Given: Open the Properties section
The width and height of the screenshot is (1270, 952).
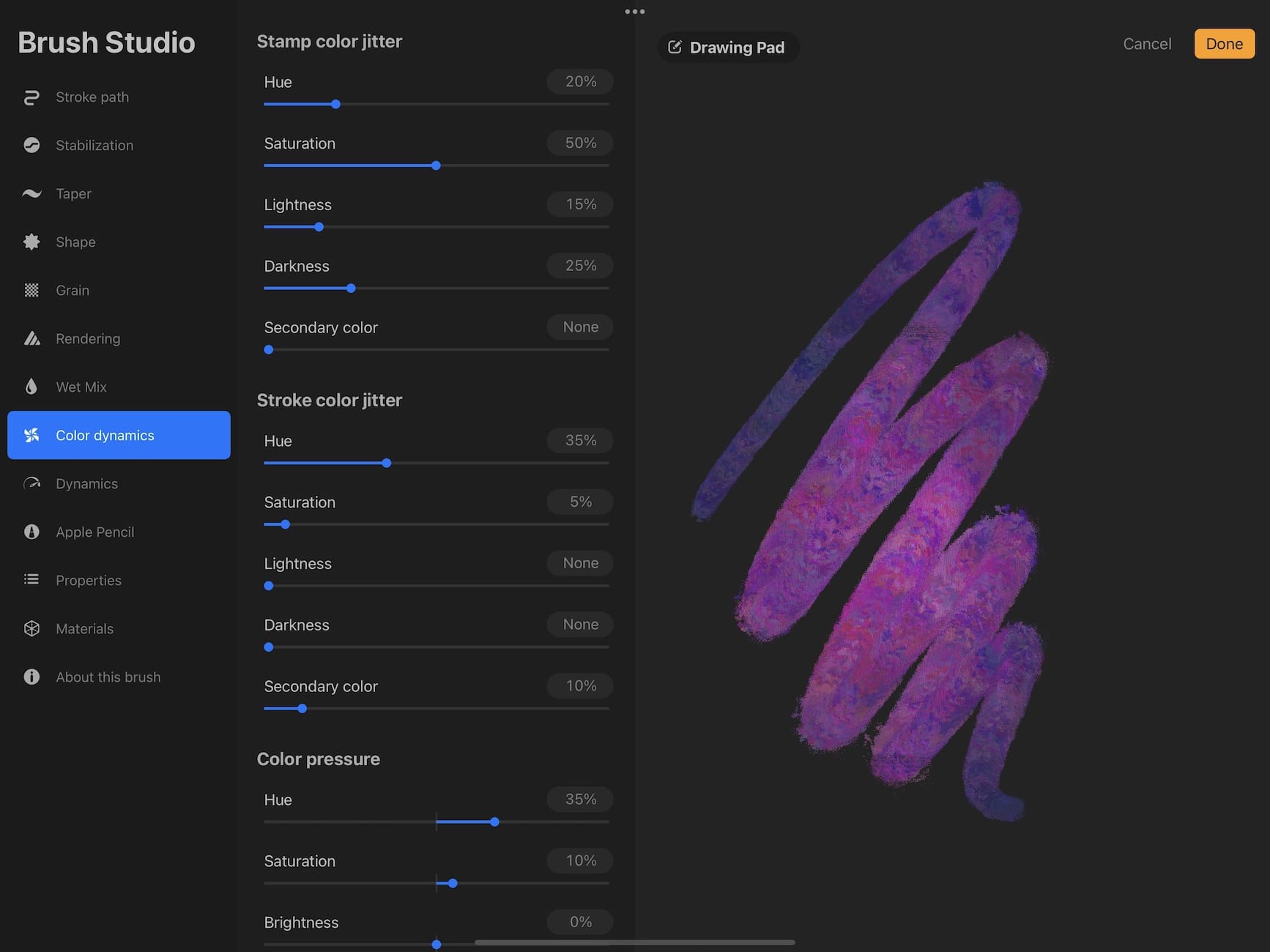Looking at the screenshot, I should pos(119,580).
